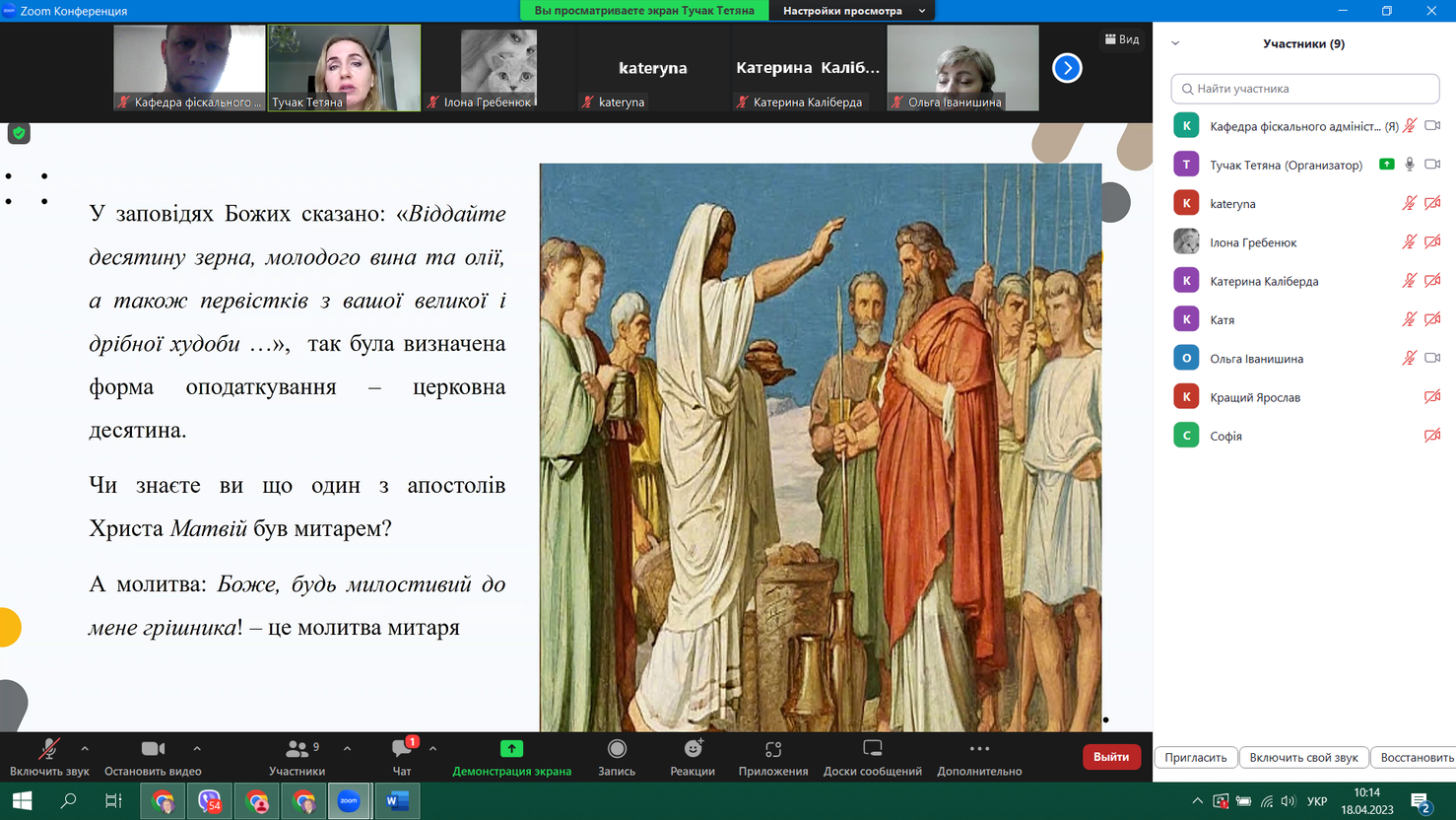
Task: Toggle the Участники panel button
Action: [x=298, y=757]
